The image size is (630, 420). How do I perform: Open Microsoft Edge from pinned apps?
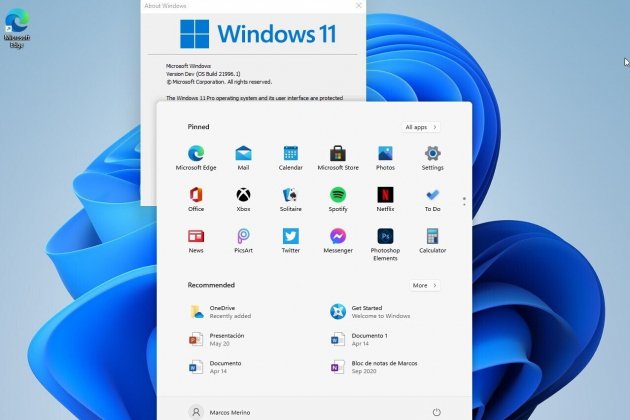[x=196, y=158]
